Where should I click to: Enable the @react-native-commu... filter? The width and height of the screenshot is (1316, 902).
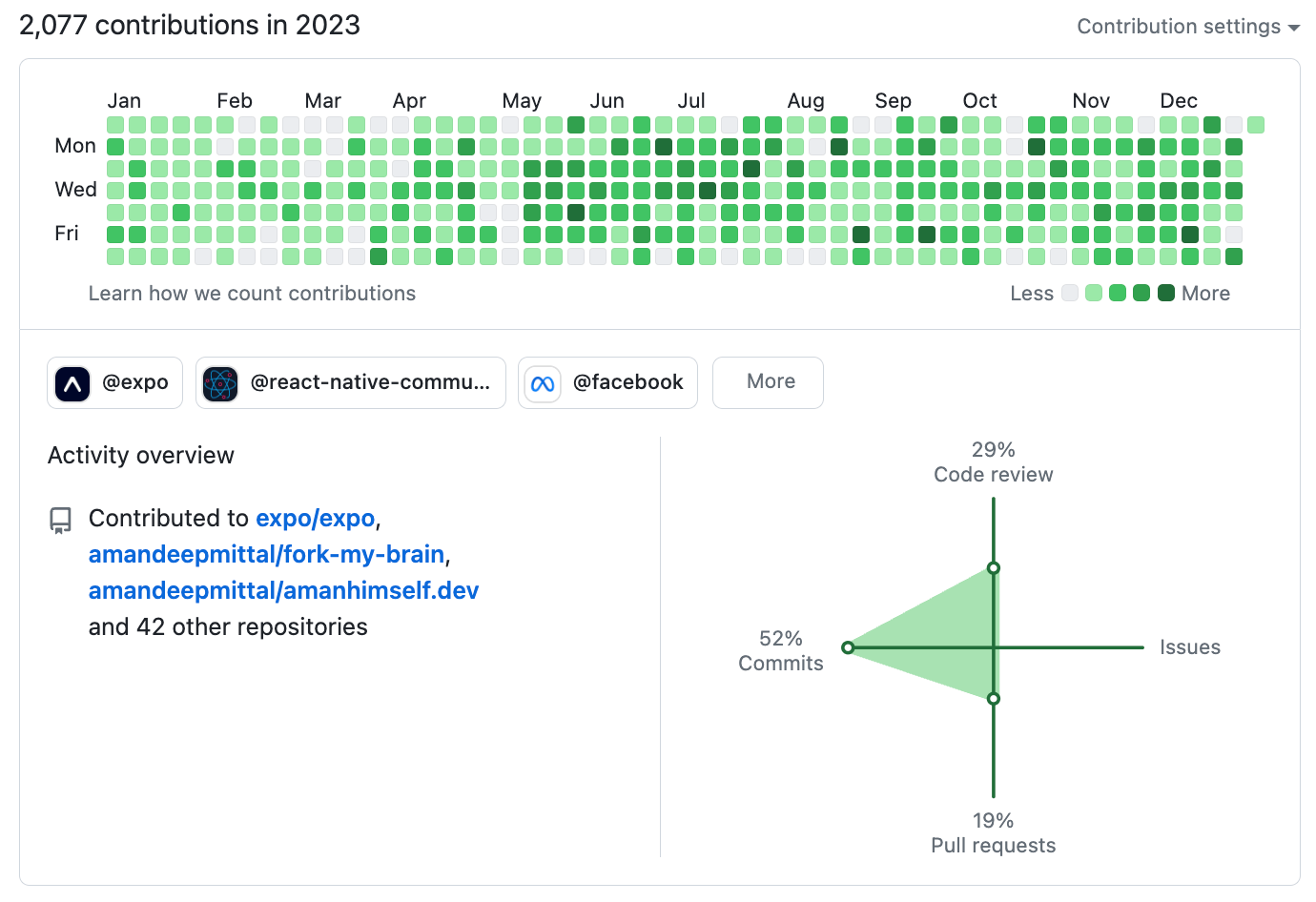pyautogui.click(x=350, y=382)
